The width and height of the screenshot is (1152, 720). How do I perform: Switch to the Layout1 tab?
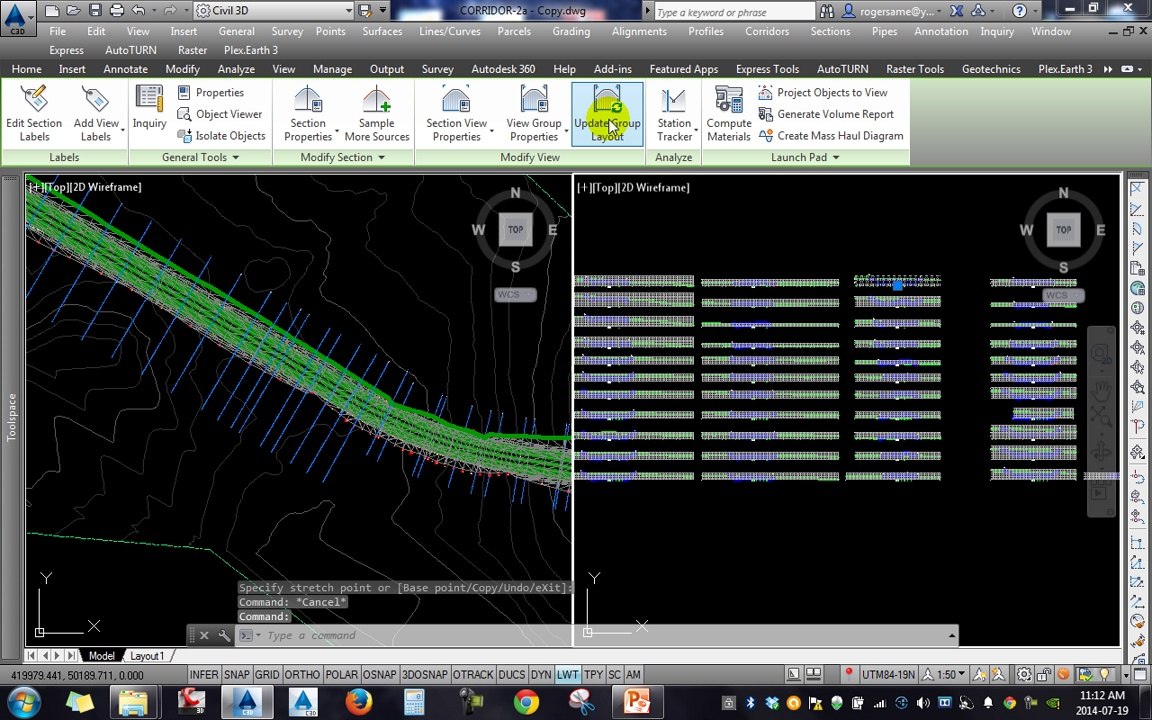tap(146, 655)
